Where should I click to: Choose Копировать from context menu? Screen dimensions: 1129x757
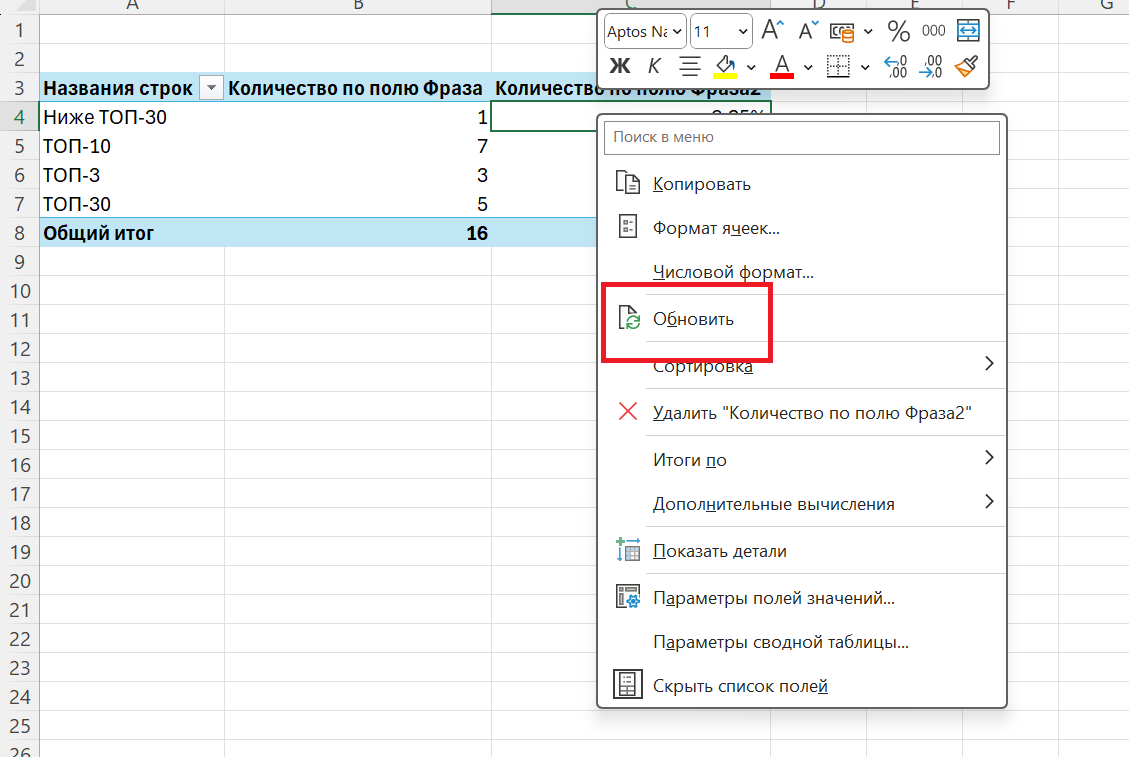point(801,184)
